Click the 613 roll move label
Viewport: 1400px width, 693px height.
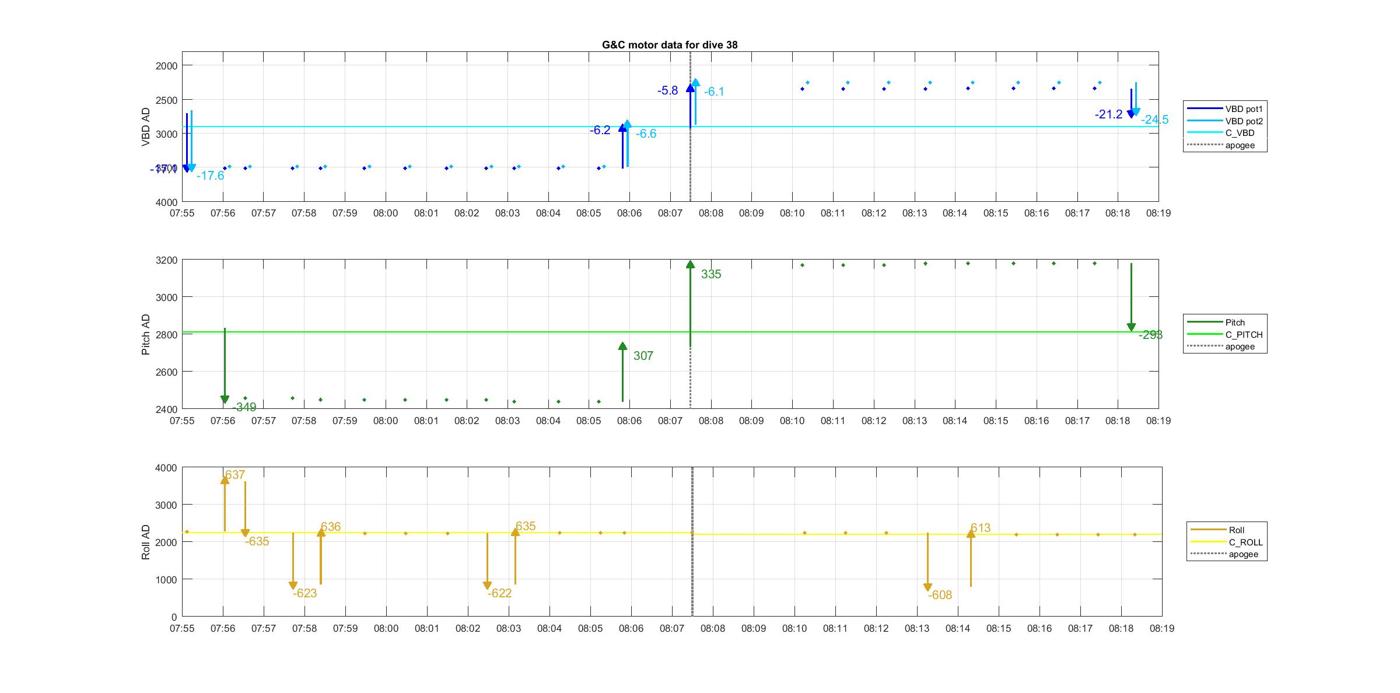(x=980, y=528)
